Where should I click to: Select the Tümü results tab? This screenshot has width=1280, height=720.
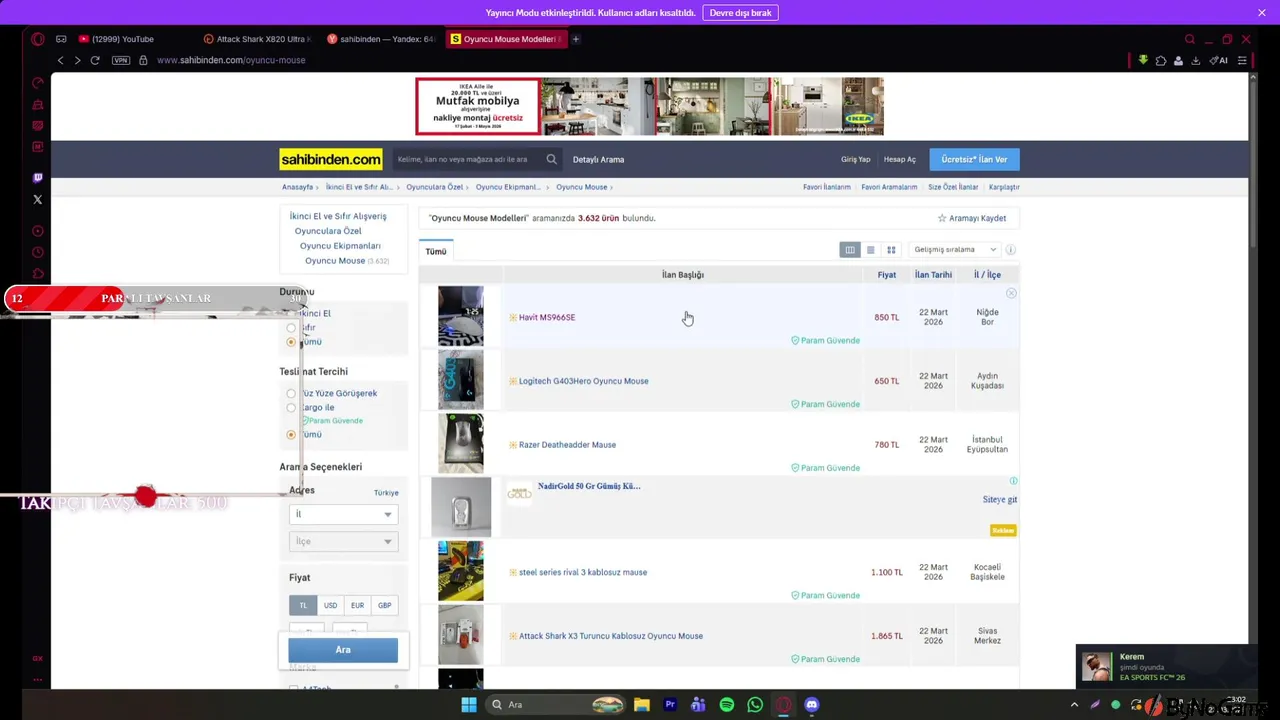(x=436, y=251)
